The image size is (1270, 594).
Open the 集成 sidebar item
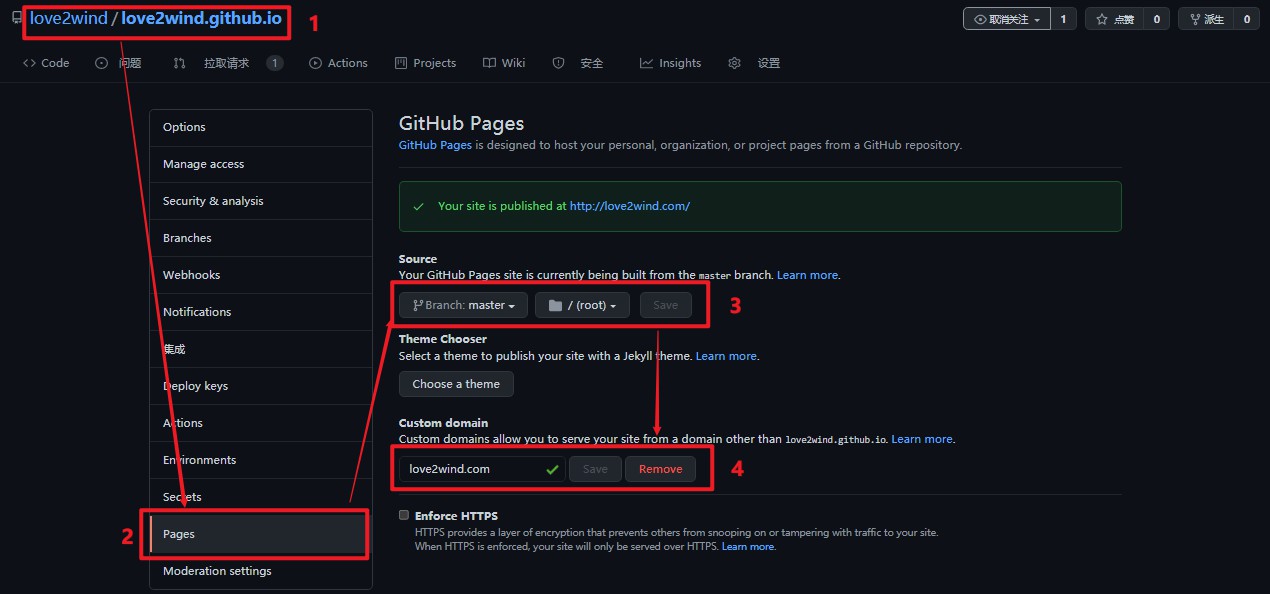pos(261,349)
